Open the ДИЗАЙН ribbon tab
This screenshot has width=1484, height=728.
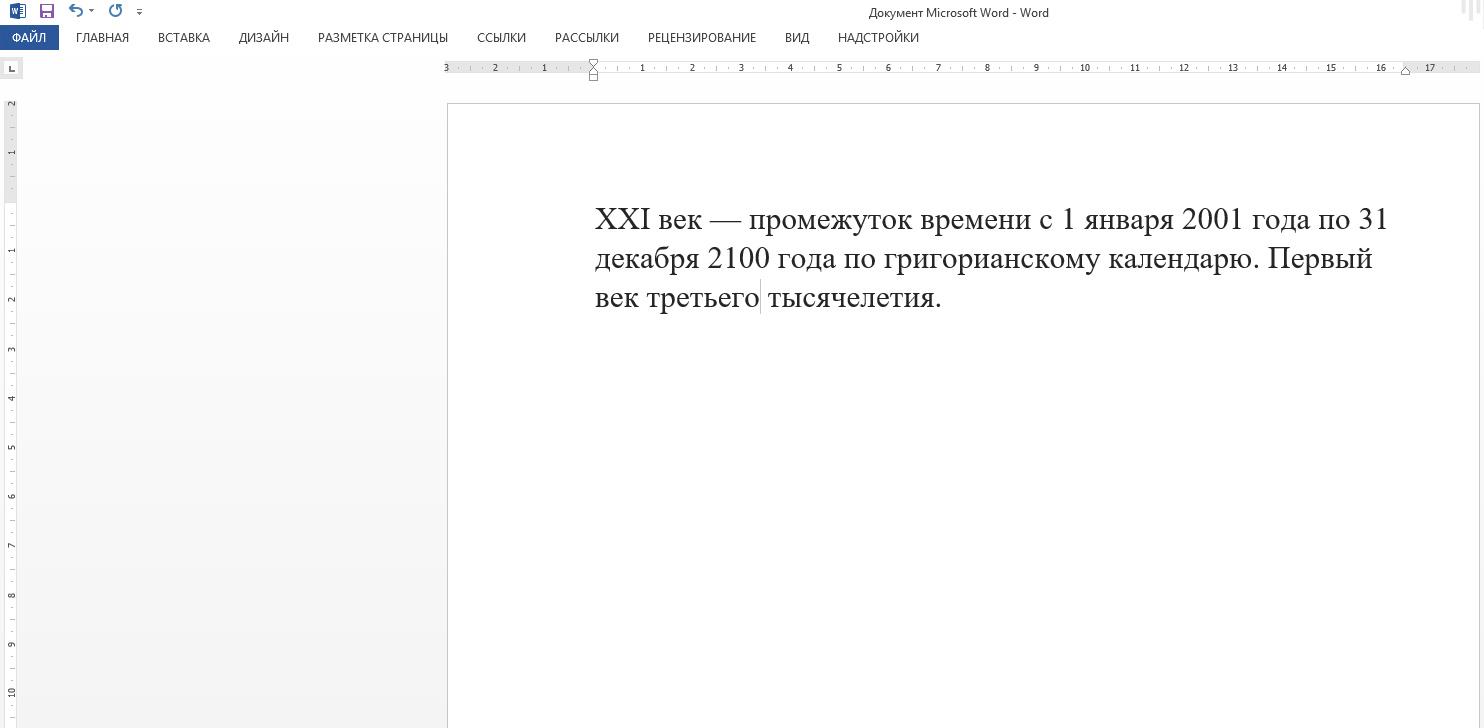[264, 37]
